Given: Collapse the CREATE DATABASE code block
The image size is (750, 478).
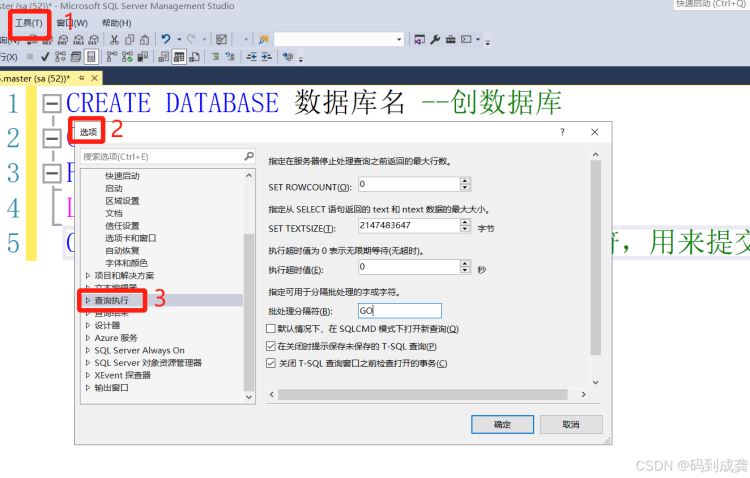Looking at the screenshot, I should click(x=52, y=103).
